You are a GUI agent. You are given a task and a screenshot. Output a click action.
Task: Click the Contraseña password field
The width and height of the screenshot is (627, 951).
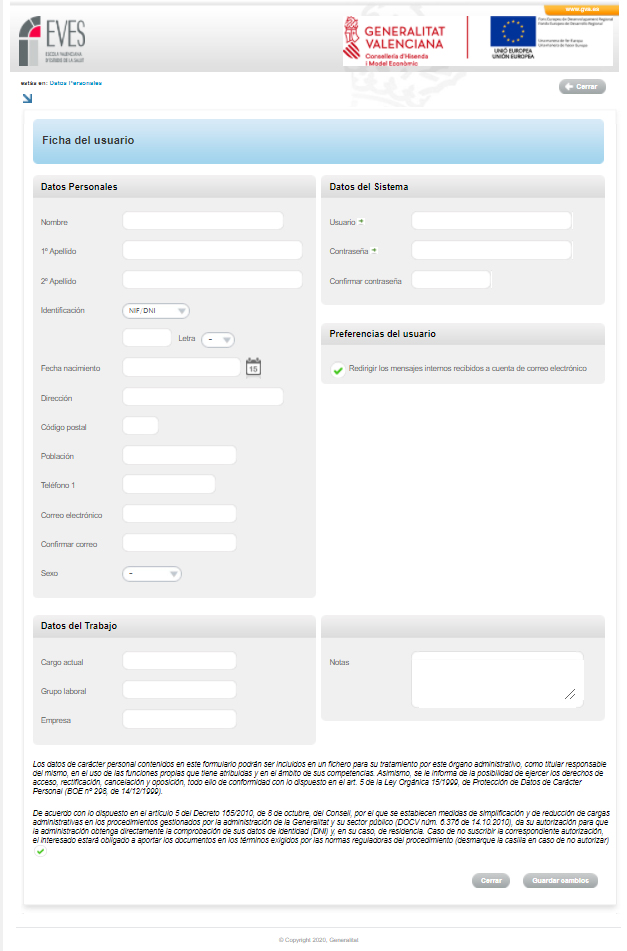click(491, 250)
